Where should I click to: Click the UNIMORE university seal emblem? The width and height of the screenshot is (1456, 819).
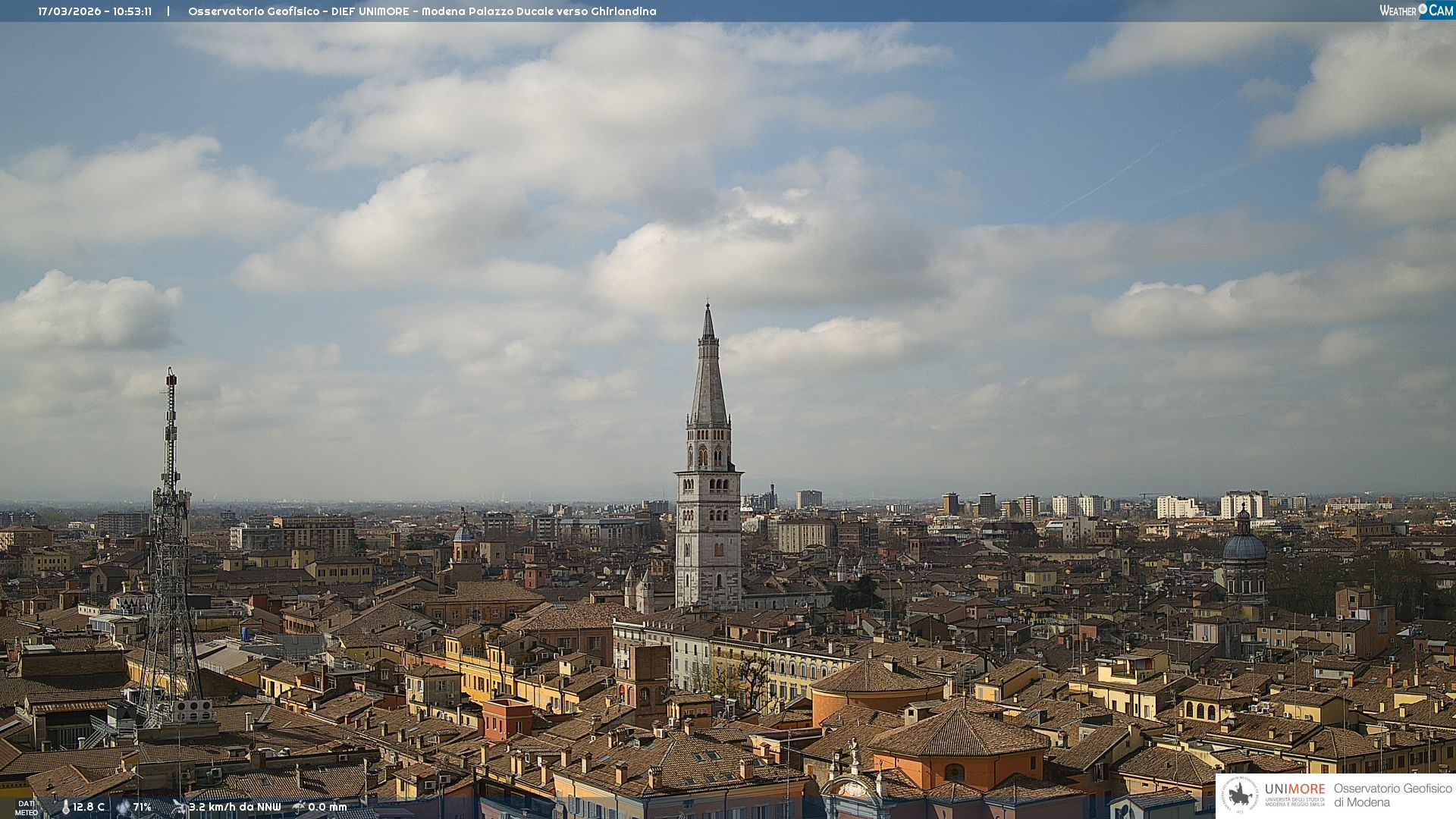click(x=1240, y=795)
